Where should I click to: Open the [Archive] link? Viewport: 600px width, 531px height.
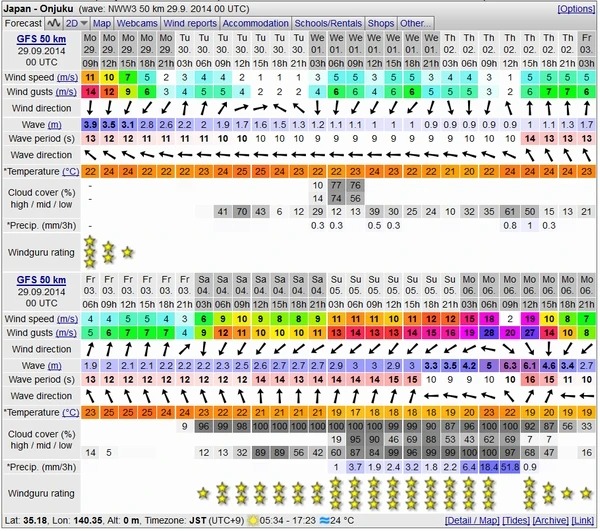click(x=550, y=521)
